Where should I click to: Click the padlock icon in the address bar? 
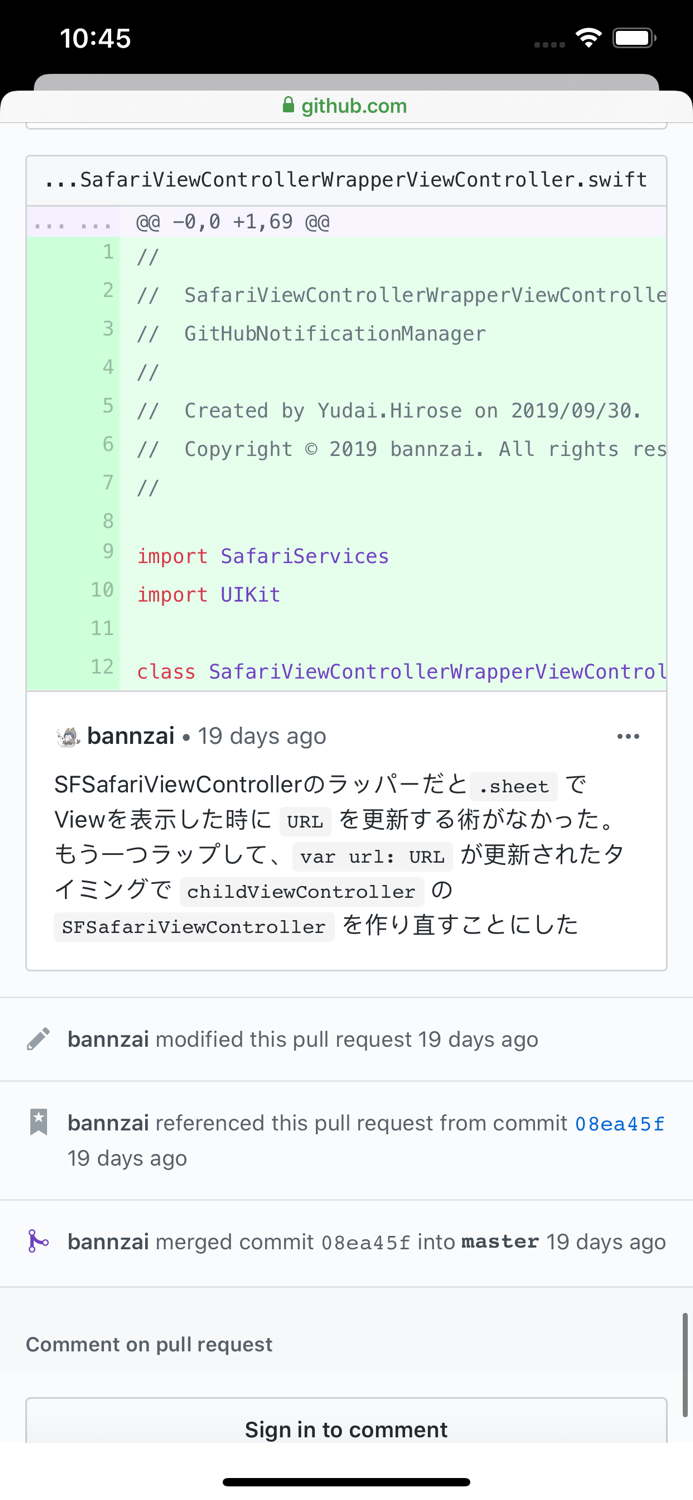288,105
